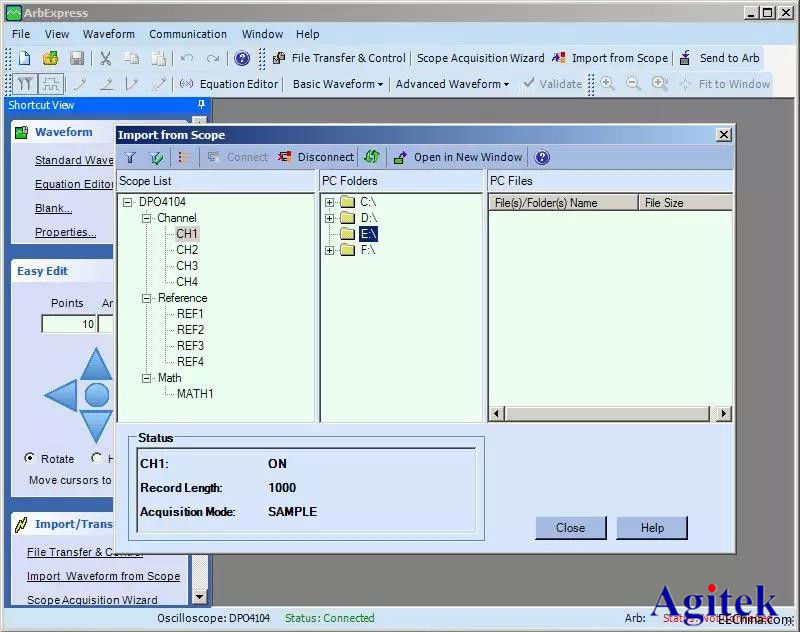Select the E:\ folder
This screenshot has height=632, width=800.
point(368,234)
